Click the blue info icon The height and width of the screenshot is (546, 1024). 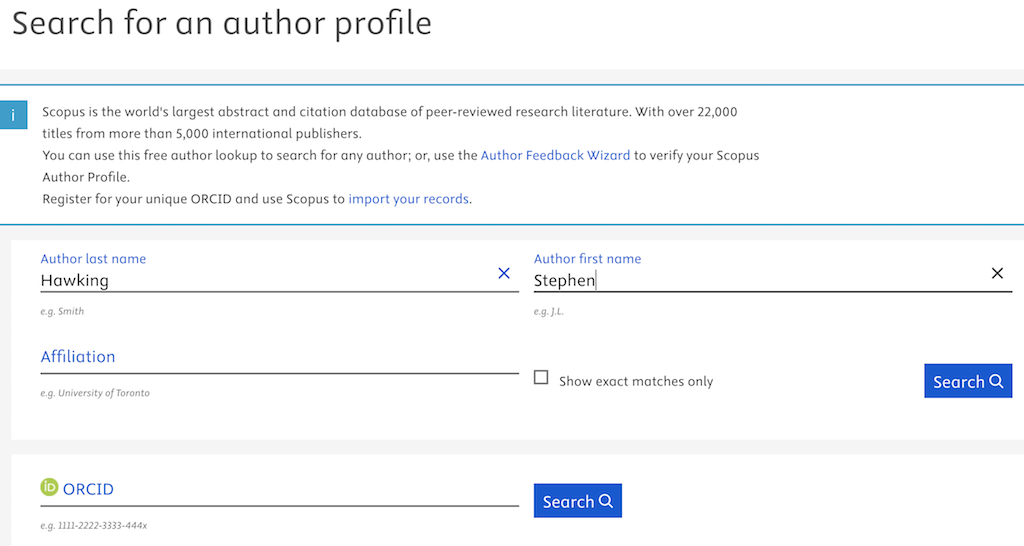pos(12,115)
